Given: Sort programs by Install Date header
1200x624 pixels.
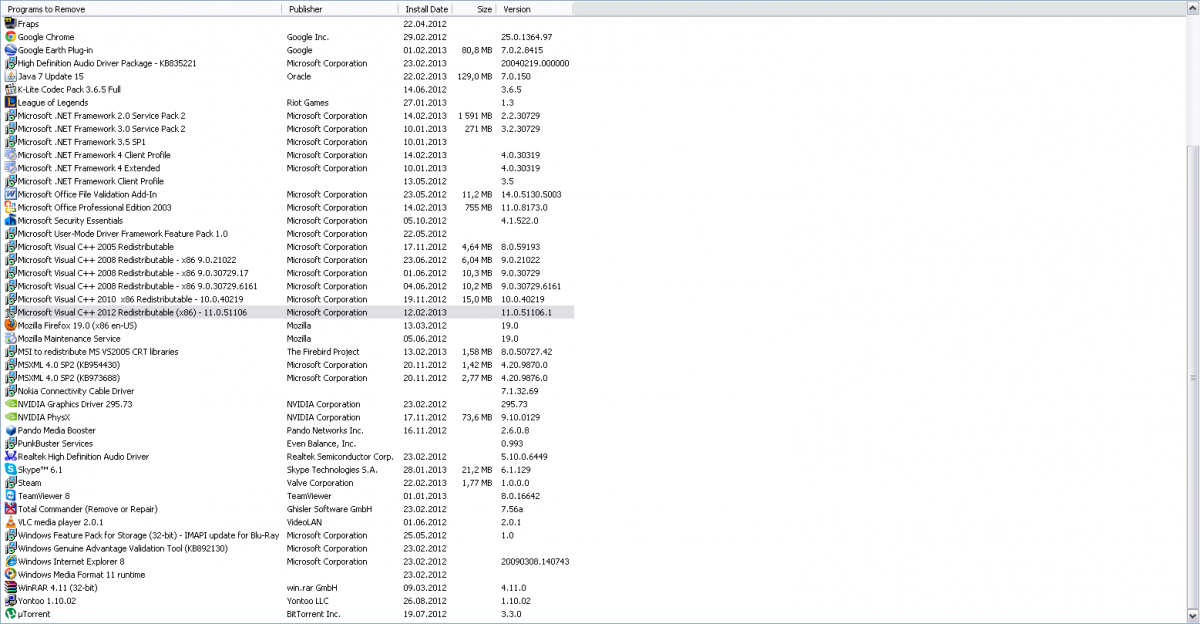Looking at the screenshot, I should coord(426,9).
